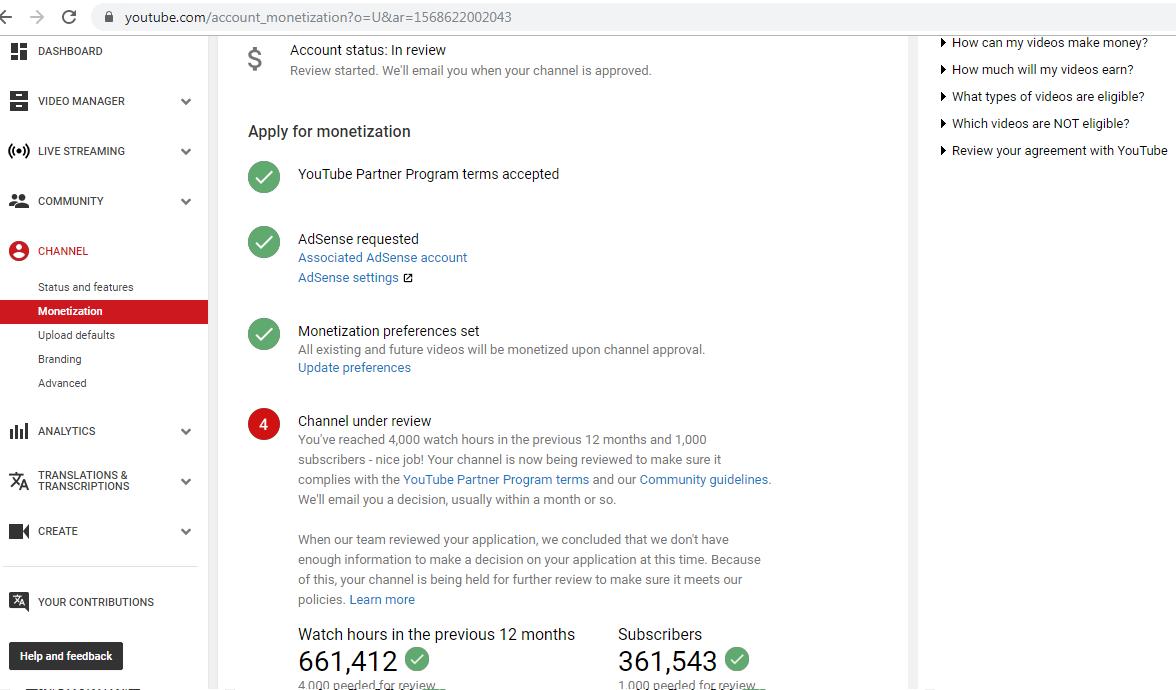The height and width of the screenshot is (690, 1176).
Task: Click the Community people icon
Action: (x=19, y=201)
